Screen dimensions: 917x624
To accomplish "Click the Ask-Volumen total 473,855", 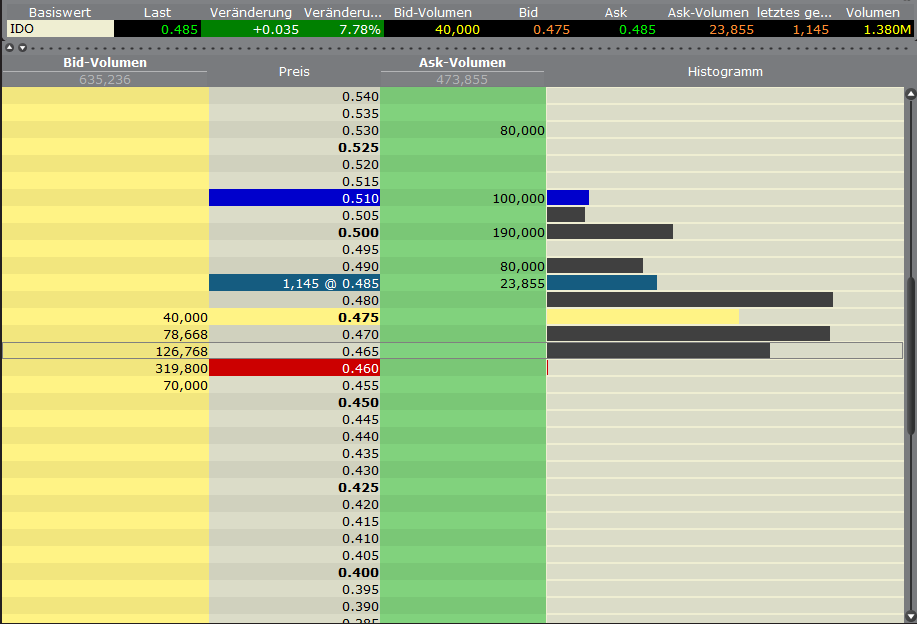I will point(461,80).
